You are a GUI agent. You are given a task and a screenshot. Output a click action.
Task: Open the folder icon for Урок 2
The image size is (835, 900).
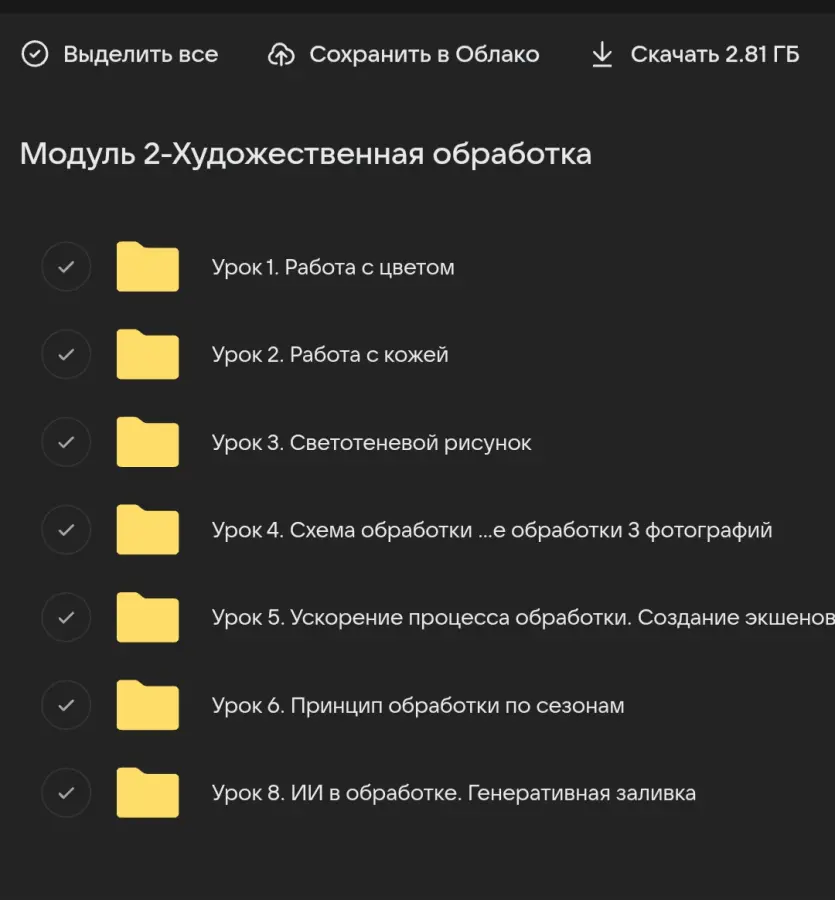(x=147, y=354)
